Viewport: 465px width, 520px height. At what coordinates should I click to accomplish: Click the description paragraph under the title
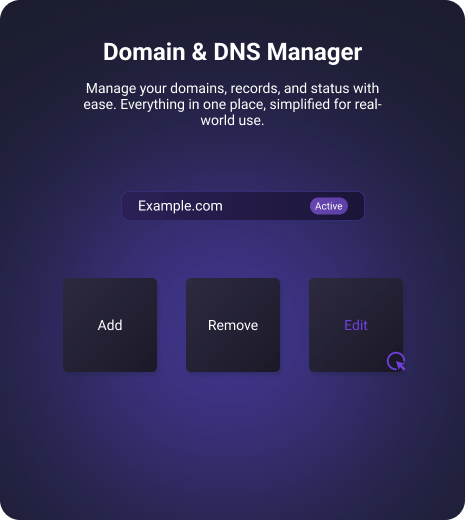(232, 104)
